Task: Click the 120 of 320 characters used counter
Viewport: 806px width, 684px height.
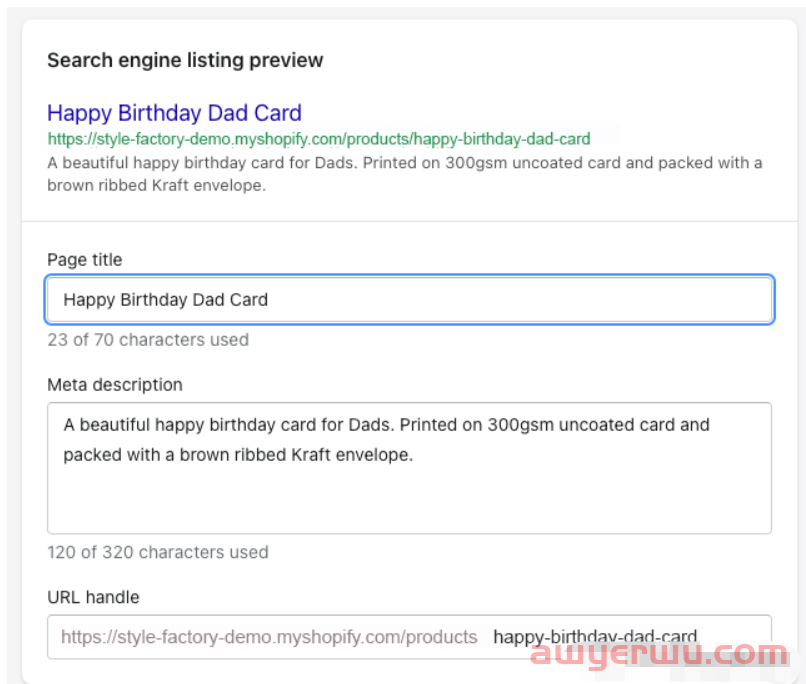Action: (x=158, y=552)
